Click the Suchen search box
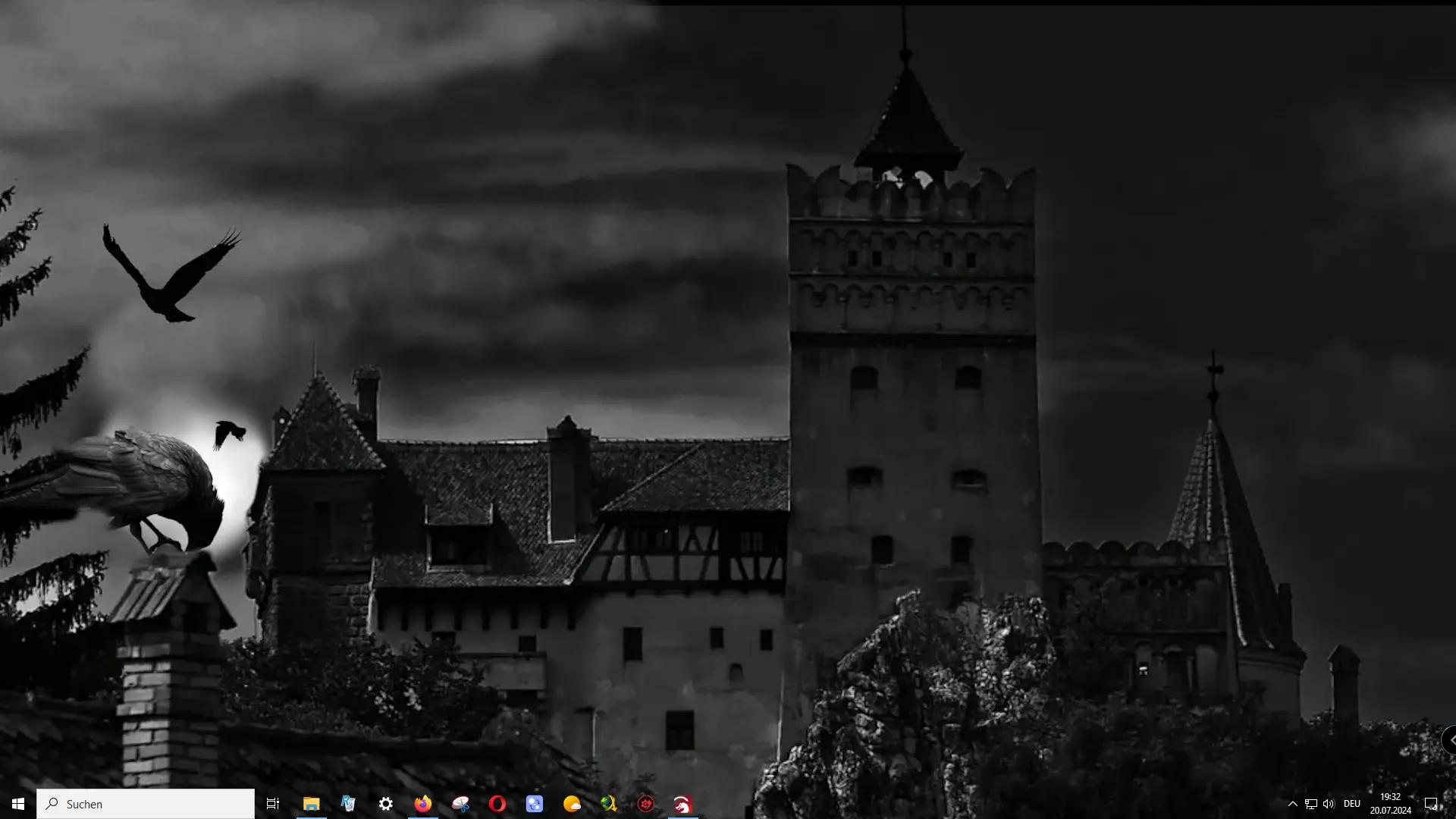This screenshot has height=819, width=1456. click(146, 804)
